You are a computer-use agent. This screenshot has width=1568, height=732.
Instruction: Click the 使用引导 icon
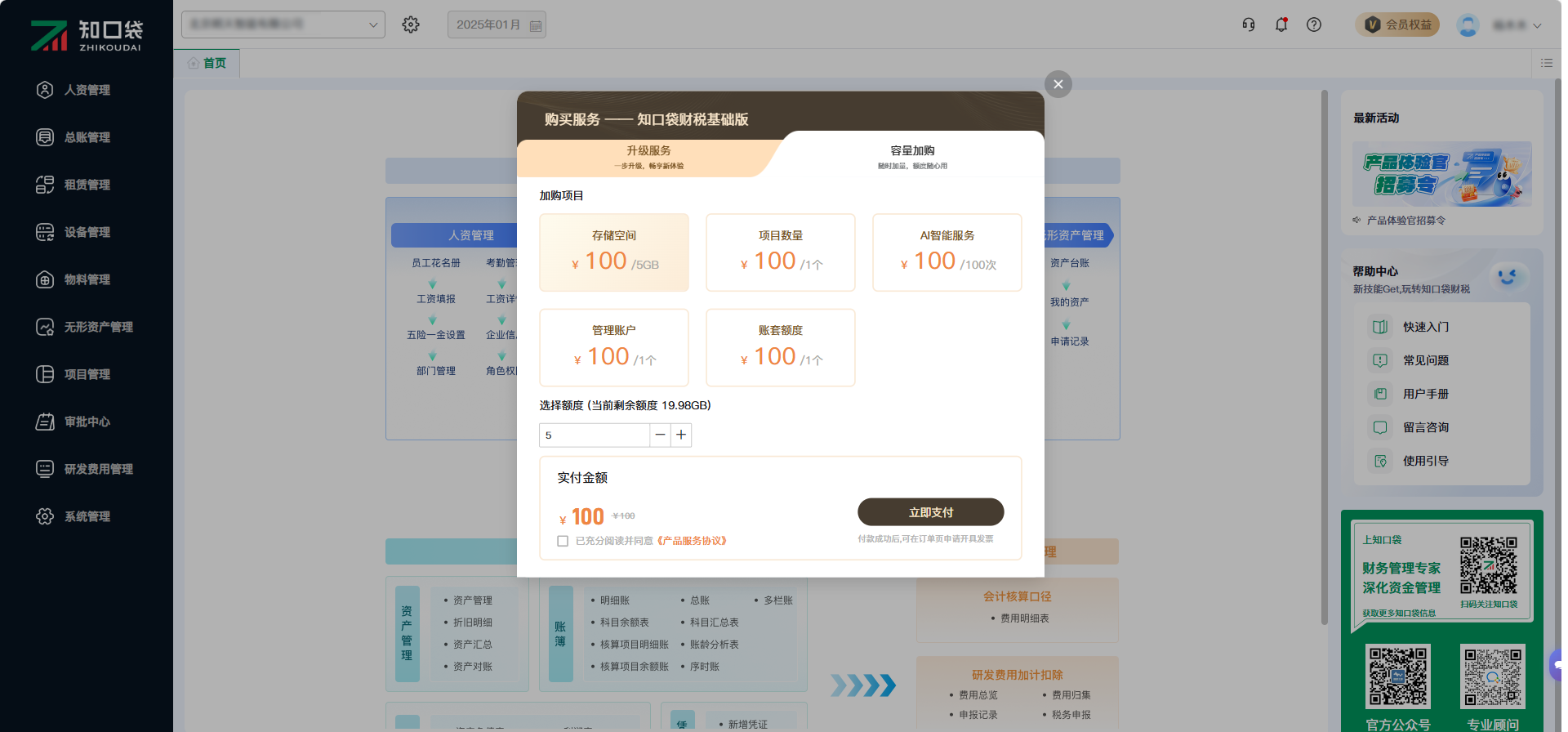(x=1380, y=461)
